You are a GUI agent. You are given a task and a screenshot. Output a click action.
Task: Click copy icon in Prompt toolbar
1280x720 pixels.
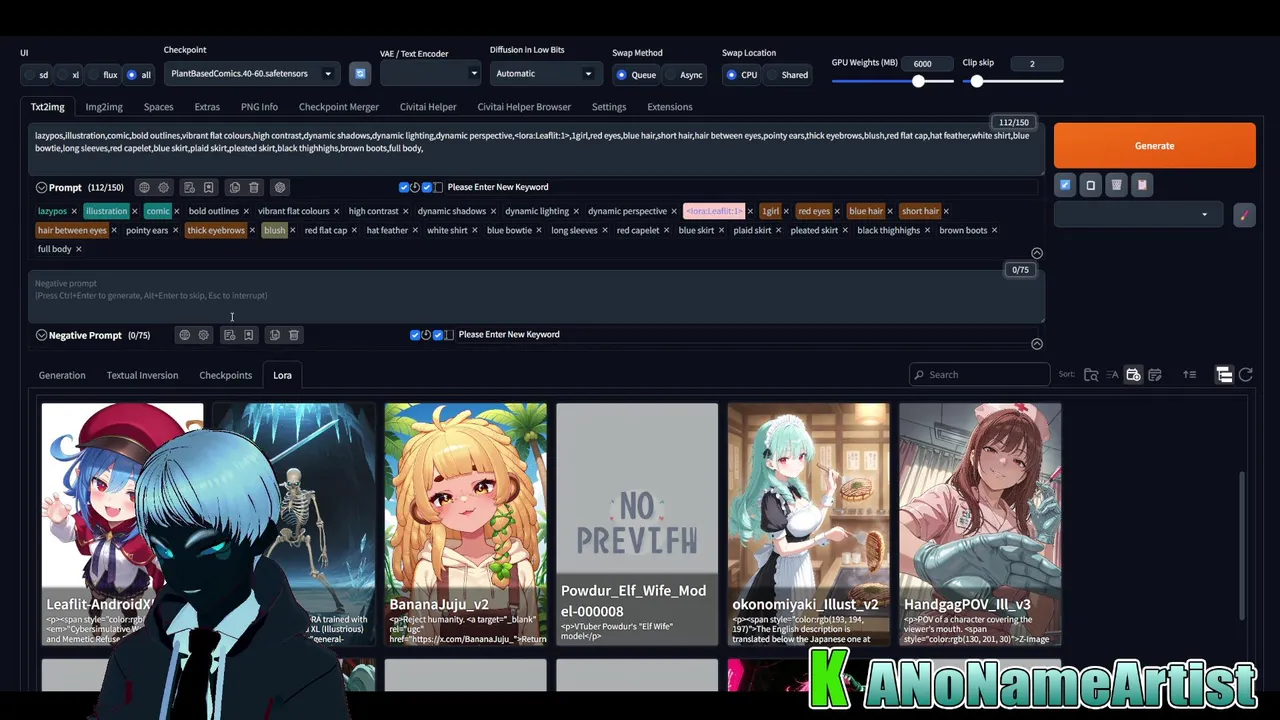pos(234,187)
